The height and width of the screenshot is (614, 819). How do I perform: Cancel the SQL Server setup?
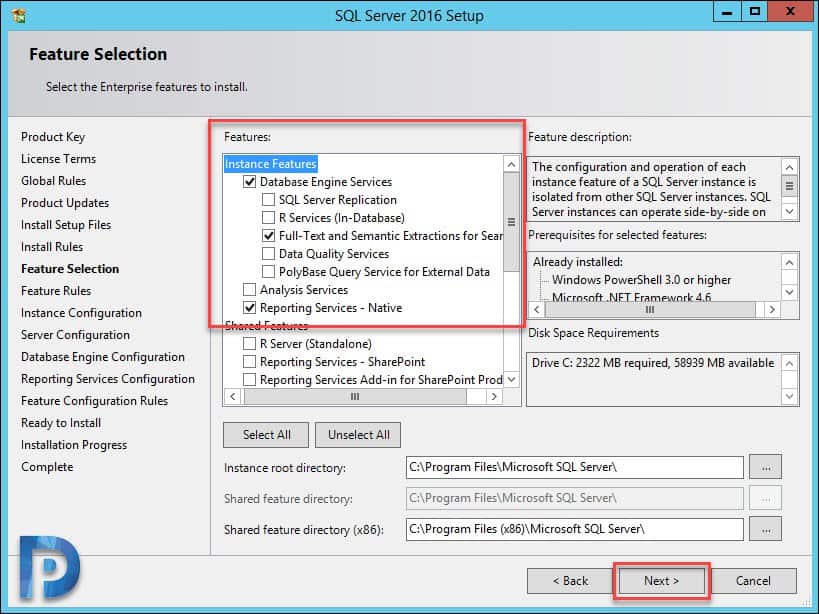[753, 581]
